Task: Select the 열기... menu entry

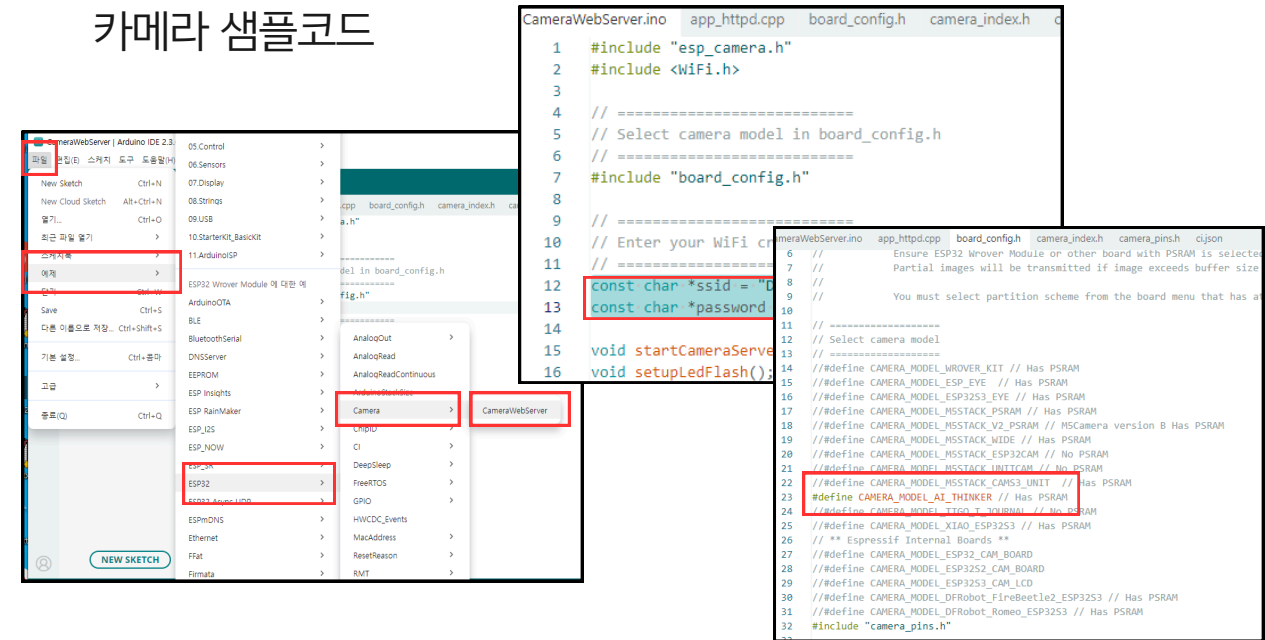Action: click(101, 220)
